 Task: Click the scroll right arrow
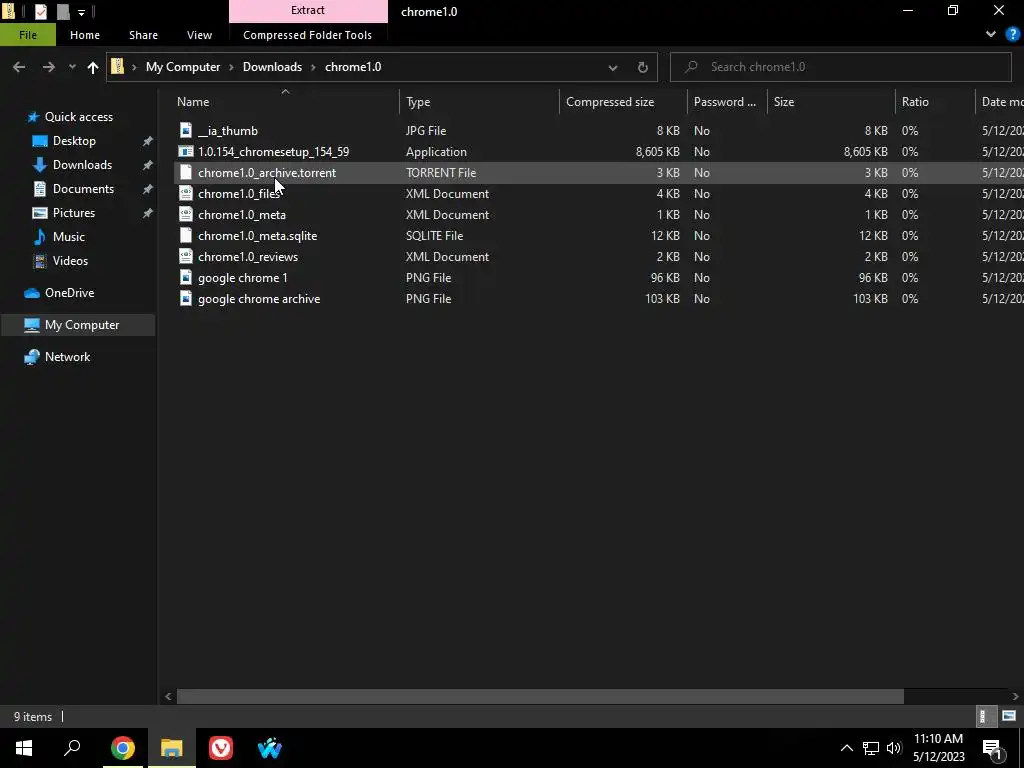(x=1016, y=696)
